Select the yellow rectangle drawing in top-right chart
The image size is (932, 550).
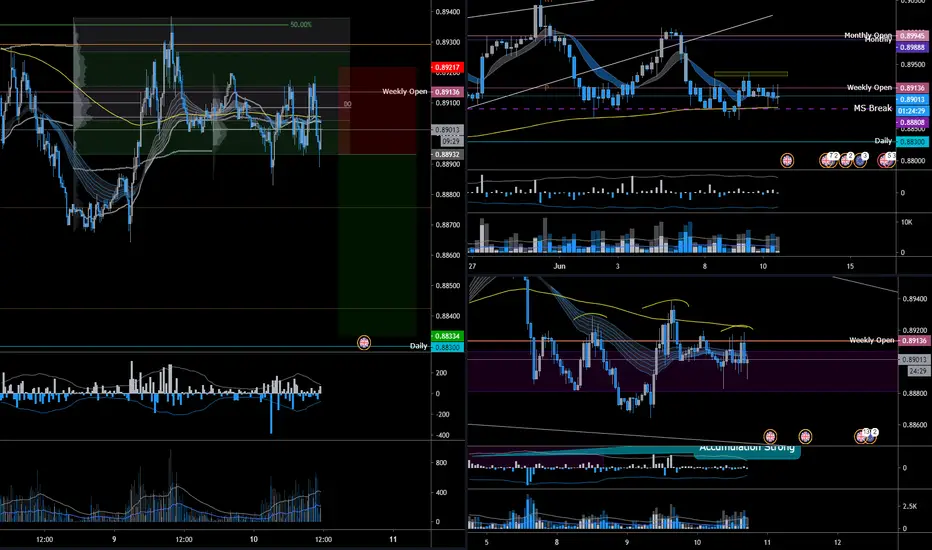[x=751, y=74]
